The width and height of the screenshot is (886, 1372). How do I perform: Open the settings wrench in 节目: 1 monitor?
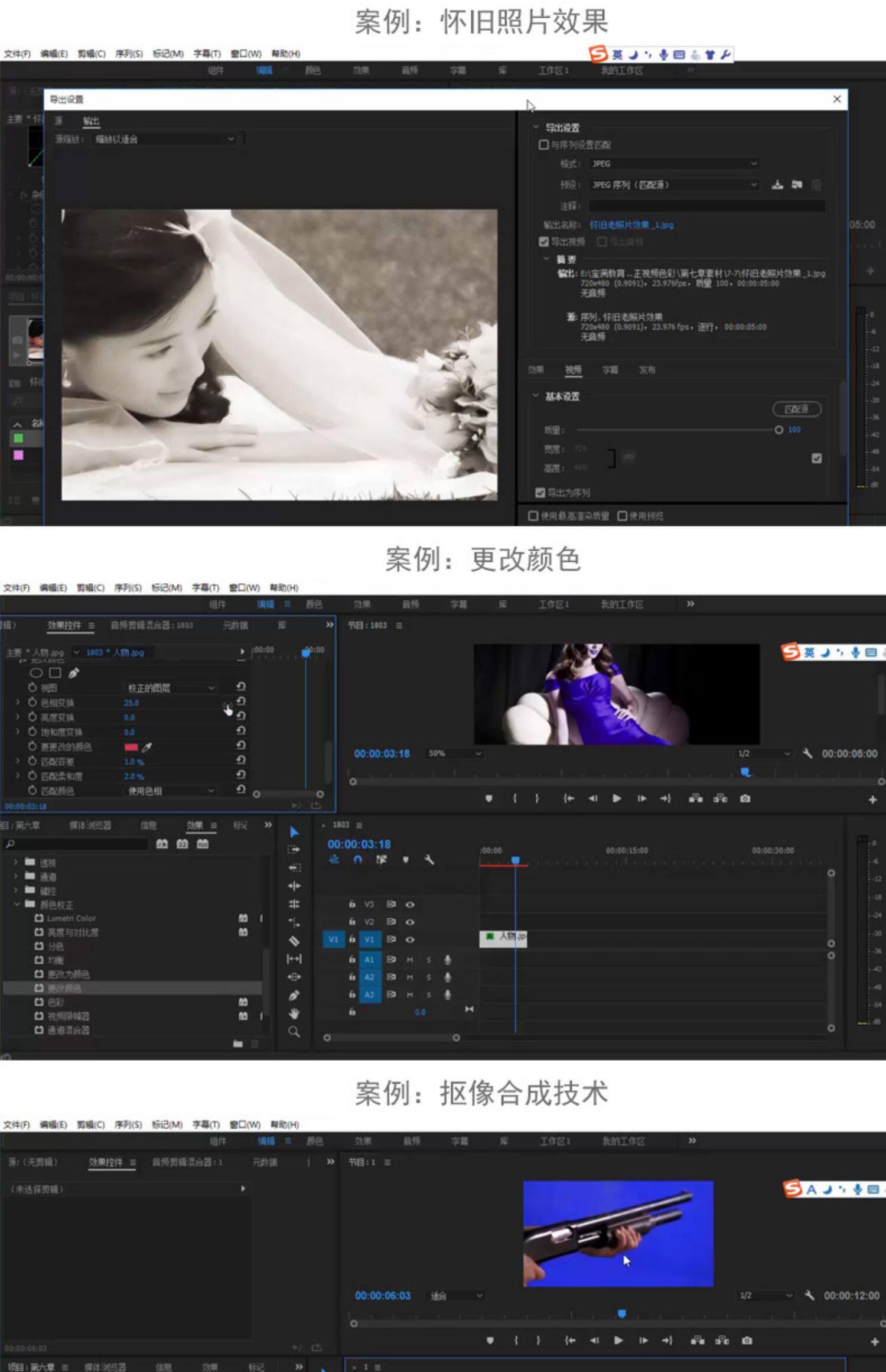[x=810, y=1295]
